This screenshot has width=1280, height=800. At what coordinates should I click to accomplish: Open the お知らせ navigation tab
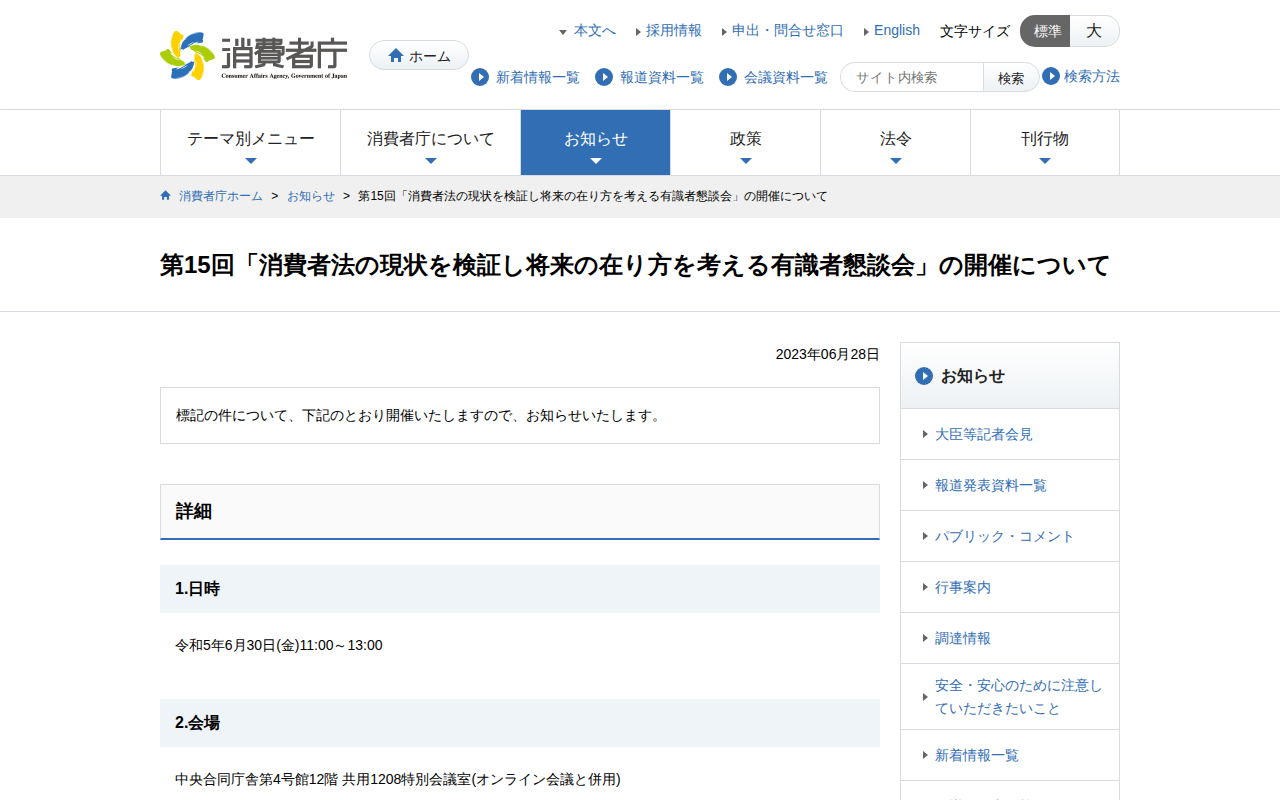point(596,143)
